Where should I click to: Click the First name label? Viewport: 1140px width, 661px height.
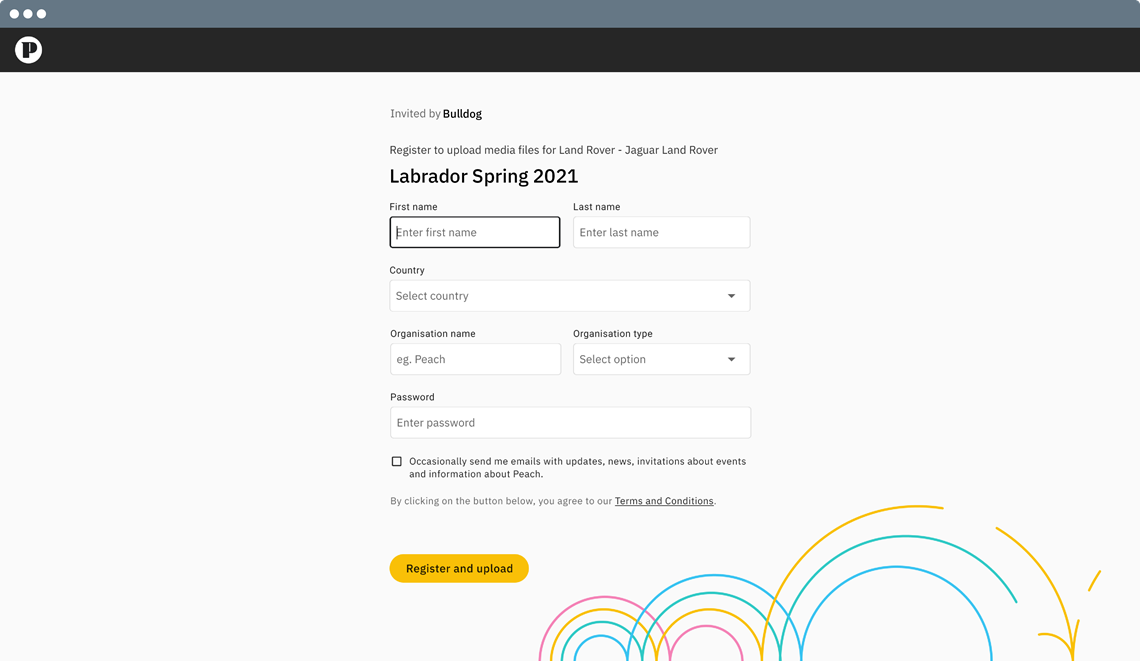pos(413,207)
